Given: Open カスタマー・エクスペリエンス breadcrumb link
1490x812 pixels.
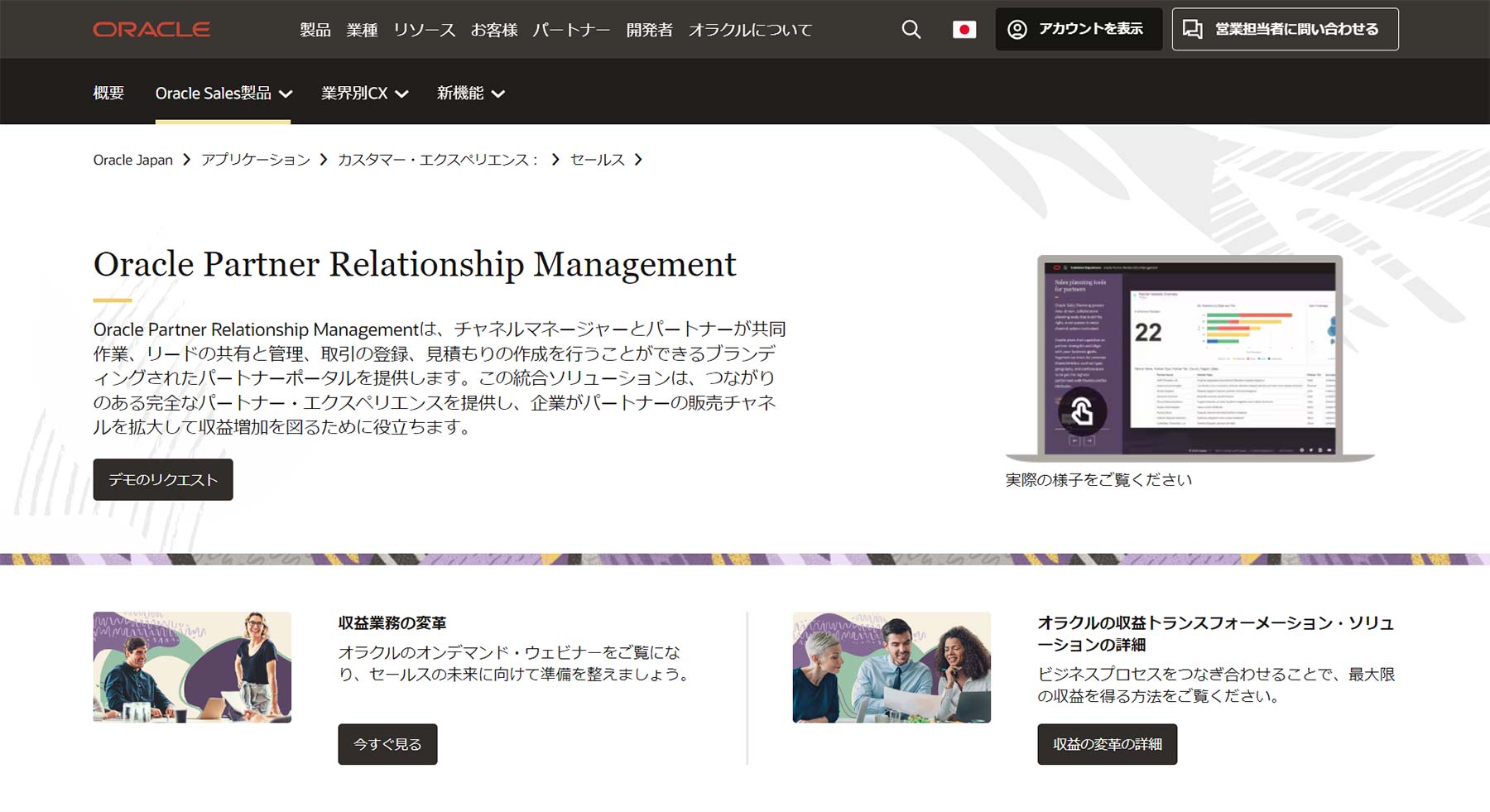Looking at the screenshot, I should (x=438, y=160).
